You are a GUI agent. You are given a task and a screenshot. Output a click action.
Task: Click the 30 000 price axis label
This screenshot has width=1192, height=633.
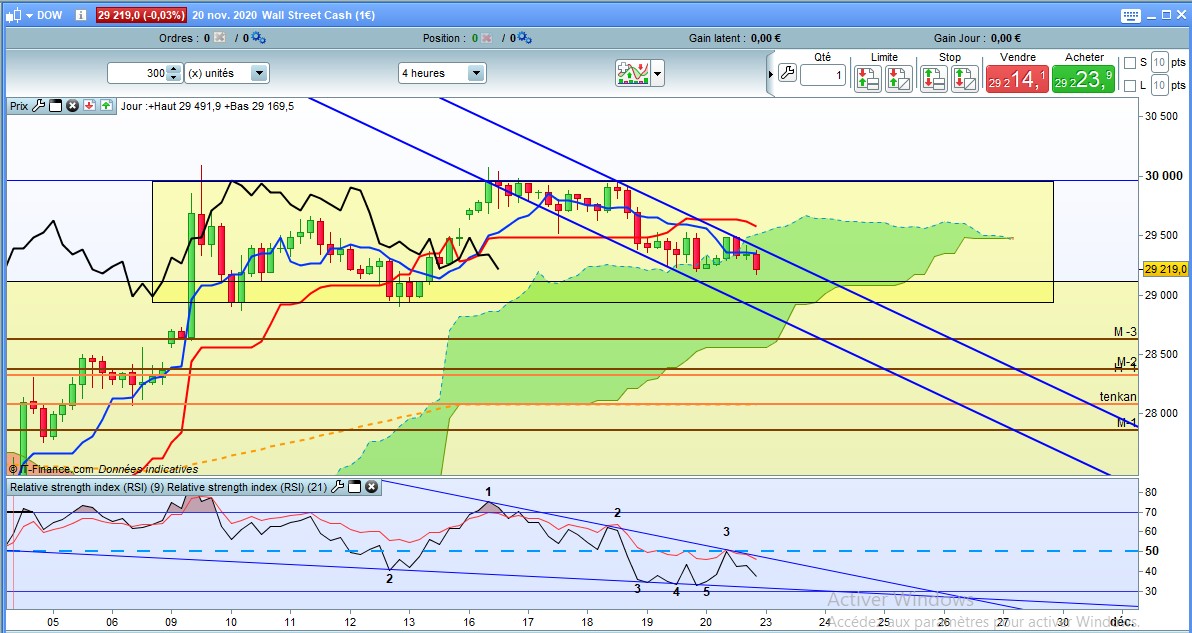point(1165,176)
